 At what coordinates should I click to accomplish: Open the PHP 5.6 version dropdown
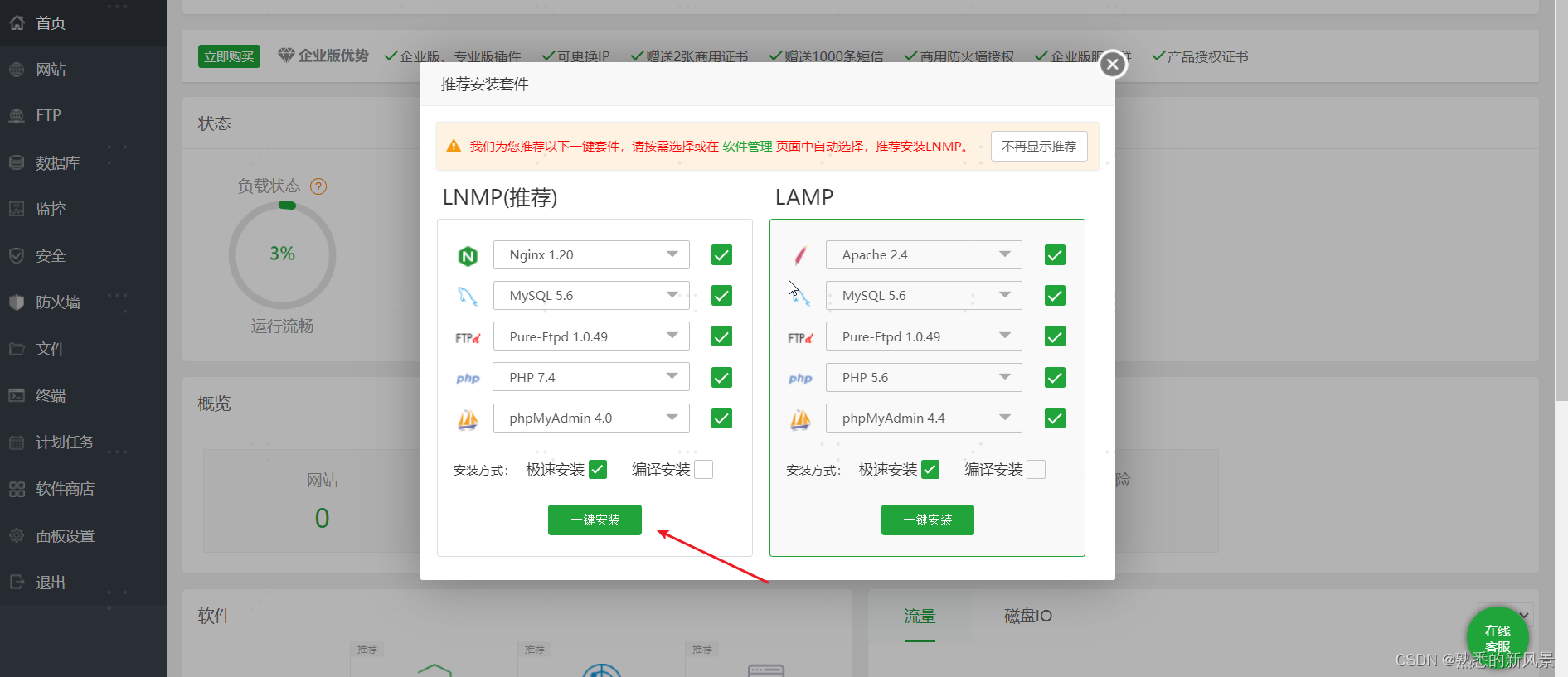[x=924, y=377]
